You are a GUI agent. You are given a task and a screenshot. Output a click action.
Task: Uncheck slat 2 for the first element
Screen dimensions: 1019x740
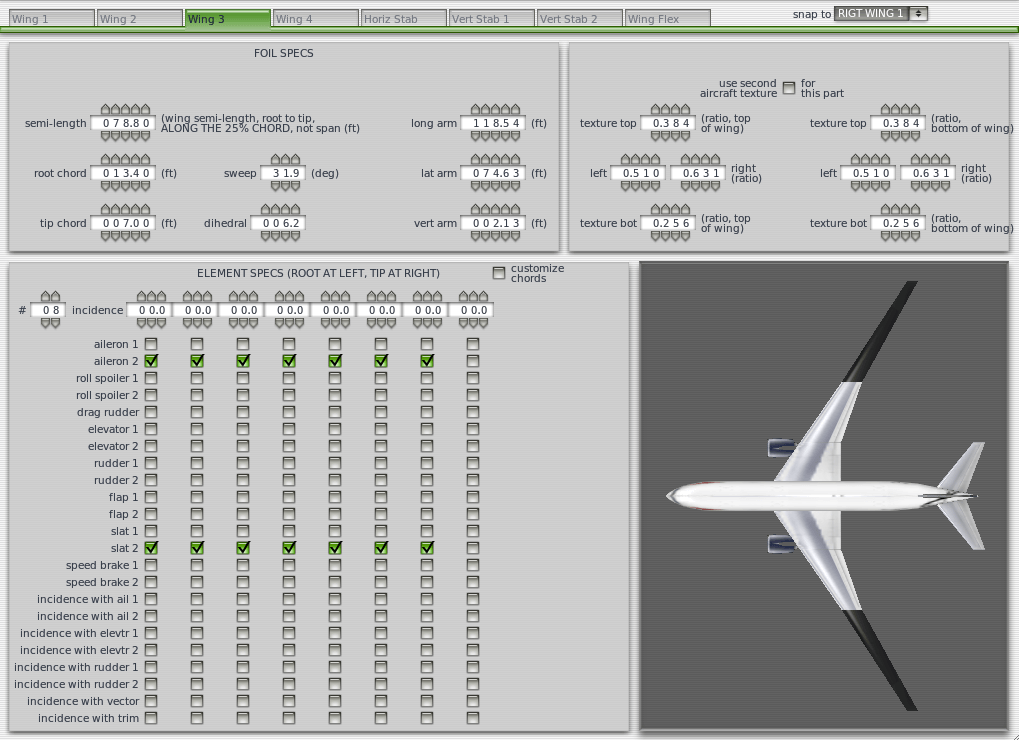(151, 548)
